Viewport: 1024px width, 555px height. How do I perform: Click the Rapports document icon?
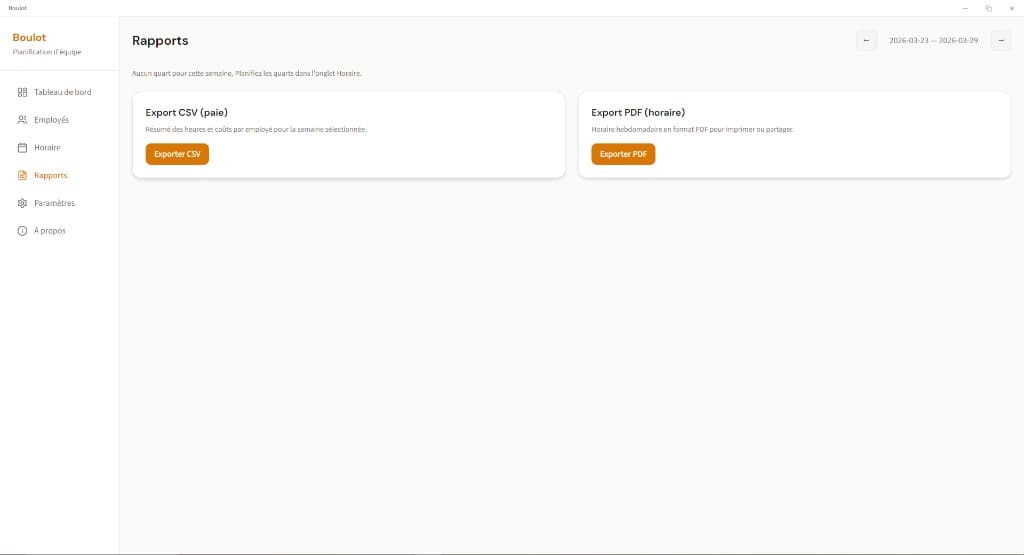tap(22, 176)
